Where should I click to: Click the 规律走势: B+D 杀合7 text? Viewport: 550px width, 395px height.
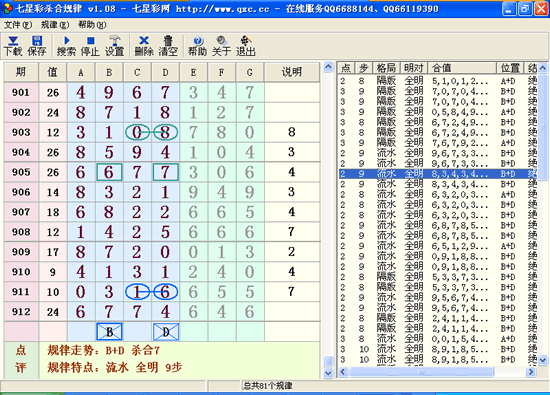(103, 350)
